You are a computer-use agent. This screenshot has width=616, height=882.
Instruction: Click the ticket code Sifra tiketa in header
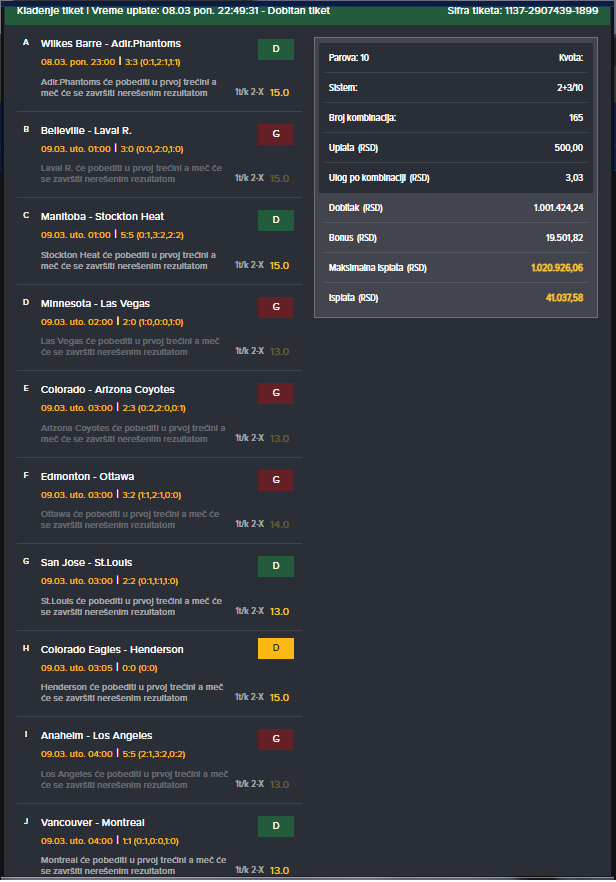(523, 11)
